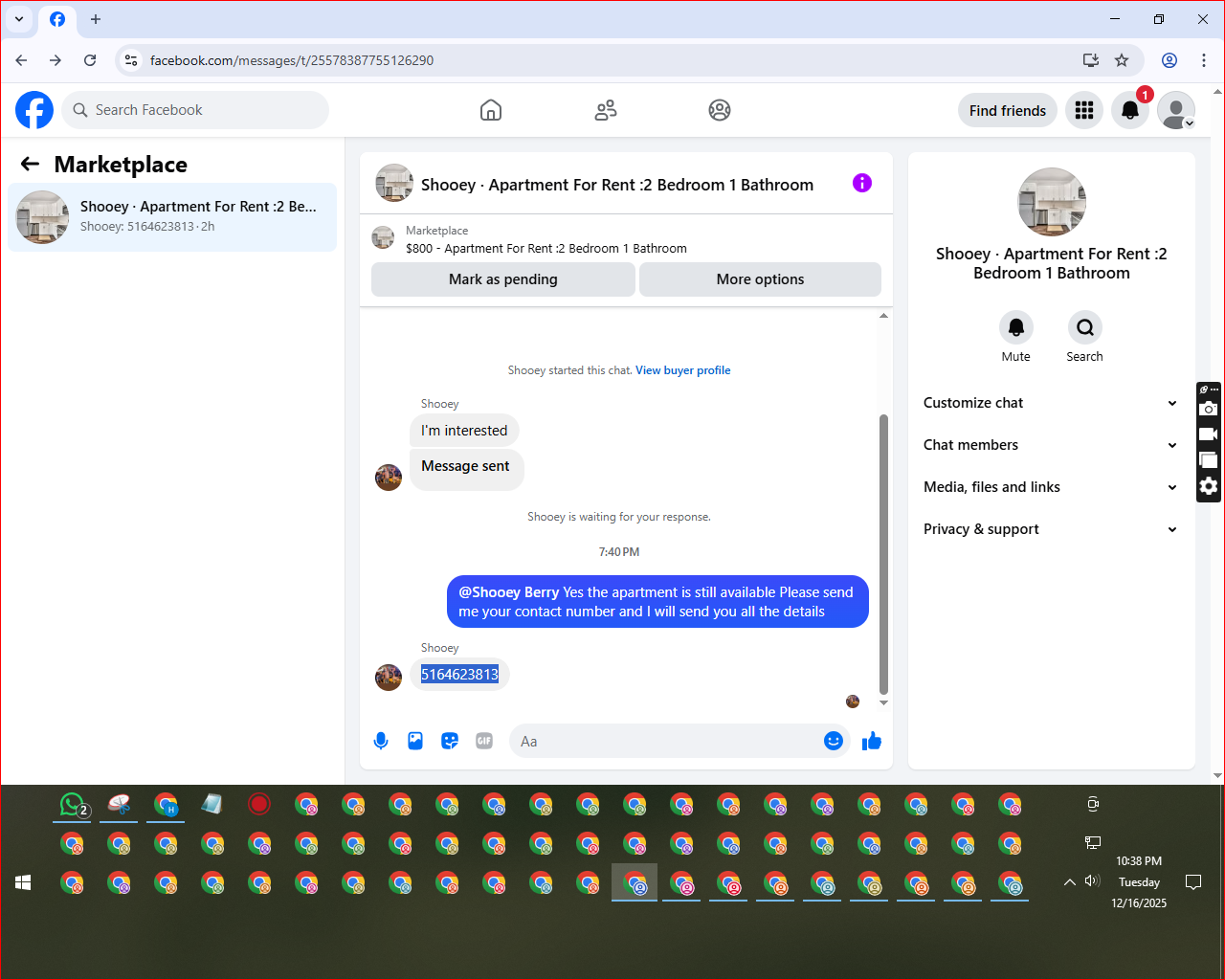Click the "Message sent" bubble
The width and height of the screenshot is (1225, 980).
(466, 468)
